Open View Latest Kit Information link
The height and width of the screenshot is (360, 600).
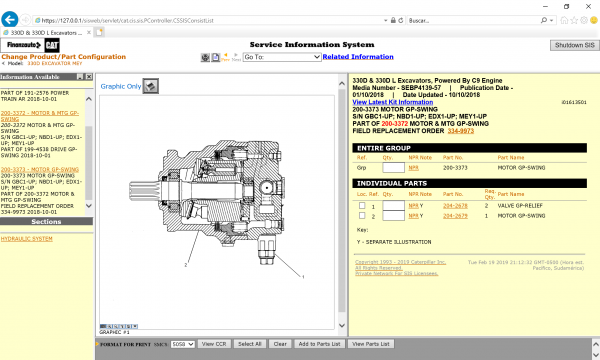point(393,102)
